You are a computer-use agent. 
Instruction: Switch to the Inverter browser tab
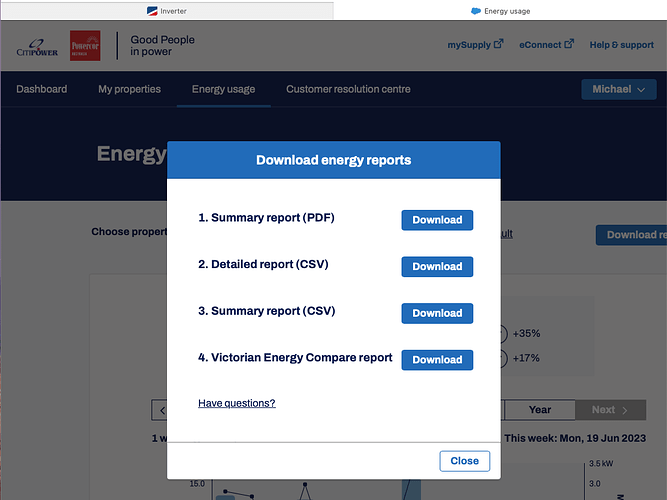[167, 11]
